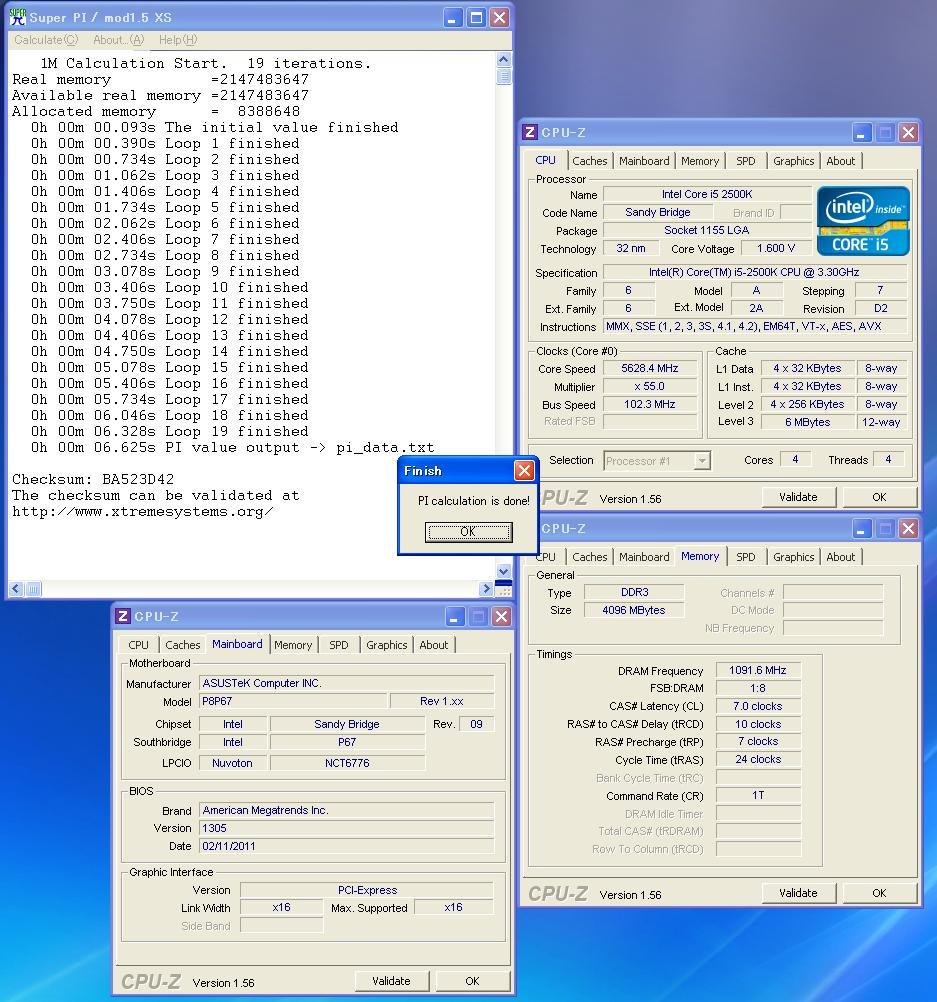Close the Finish dialog

click(524, 471)
